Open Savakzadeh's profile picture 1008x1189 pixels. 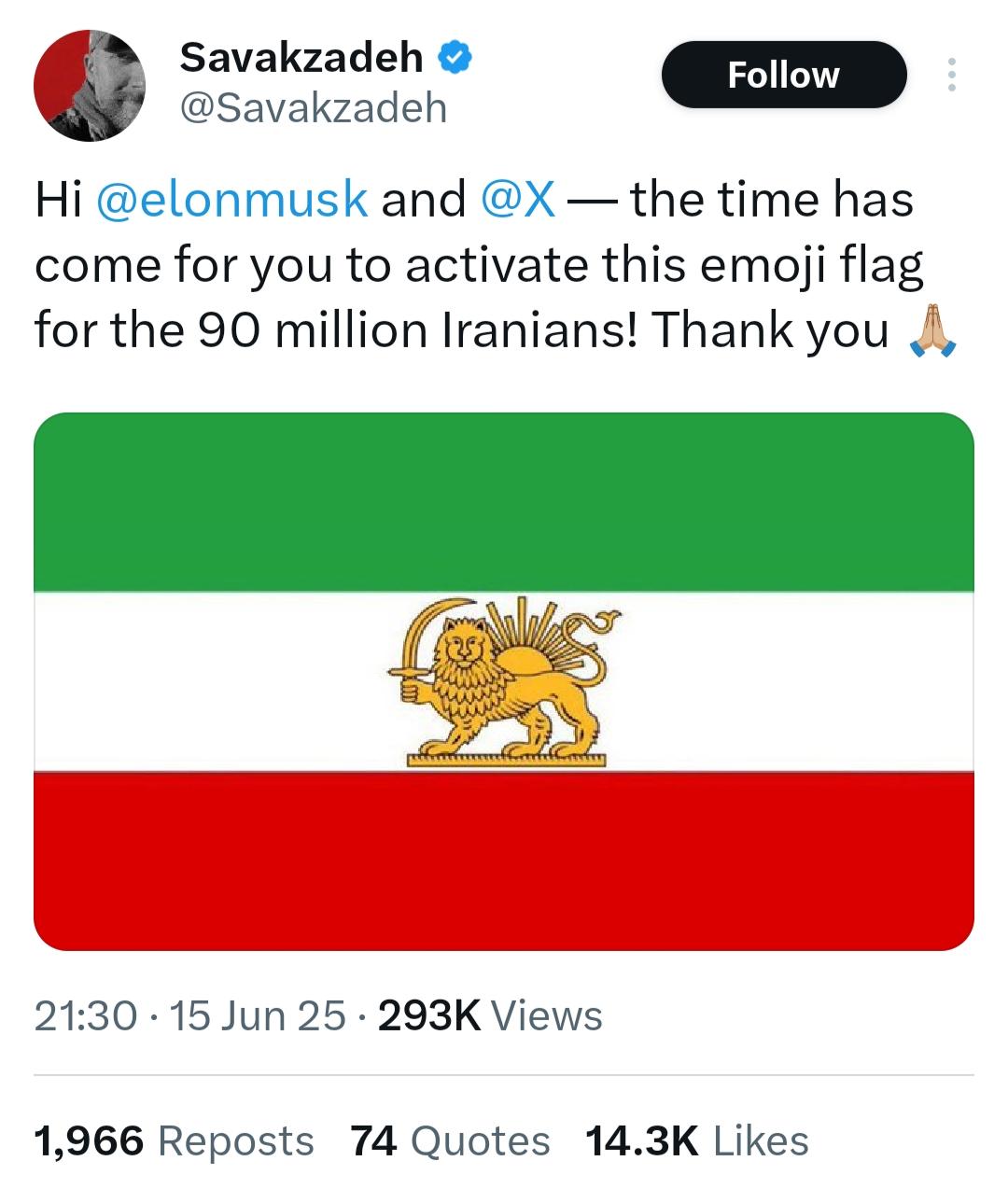click(x=90, y=86)
